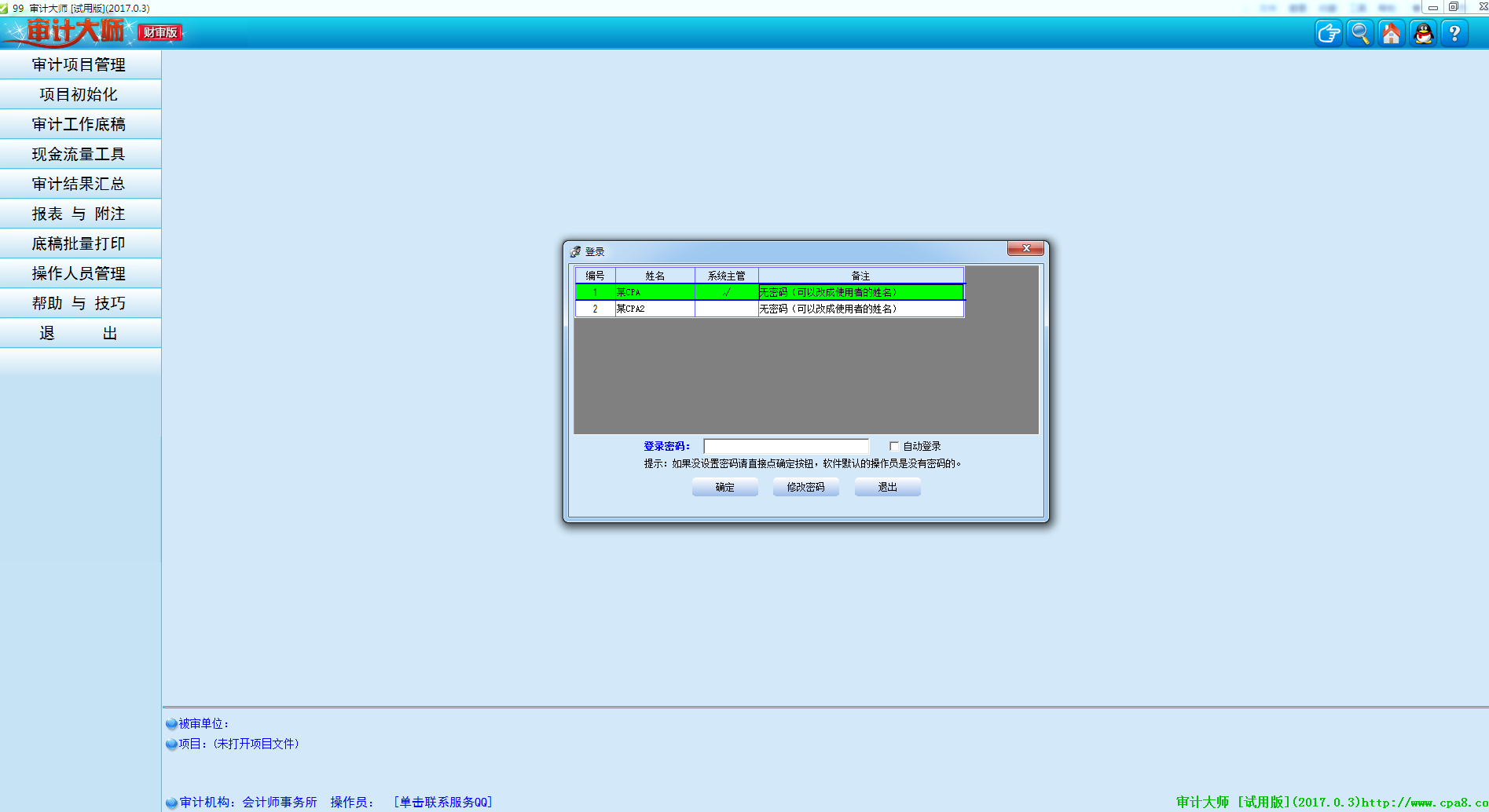This screenshot has width=1489, height=812.
Task: Open the question mark help icon
Action: [1454, 33]
